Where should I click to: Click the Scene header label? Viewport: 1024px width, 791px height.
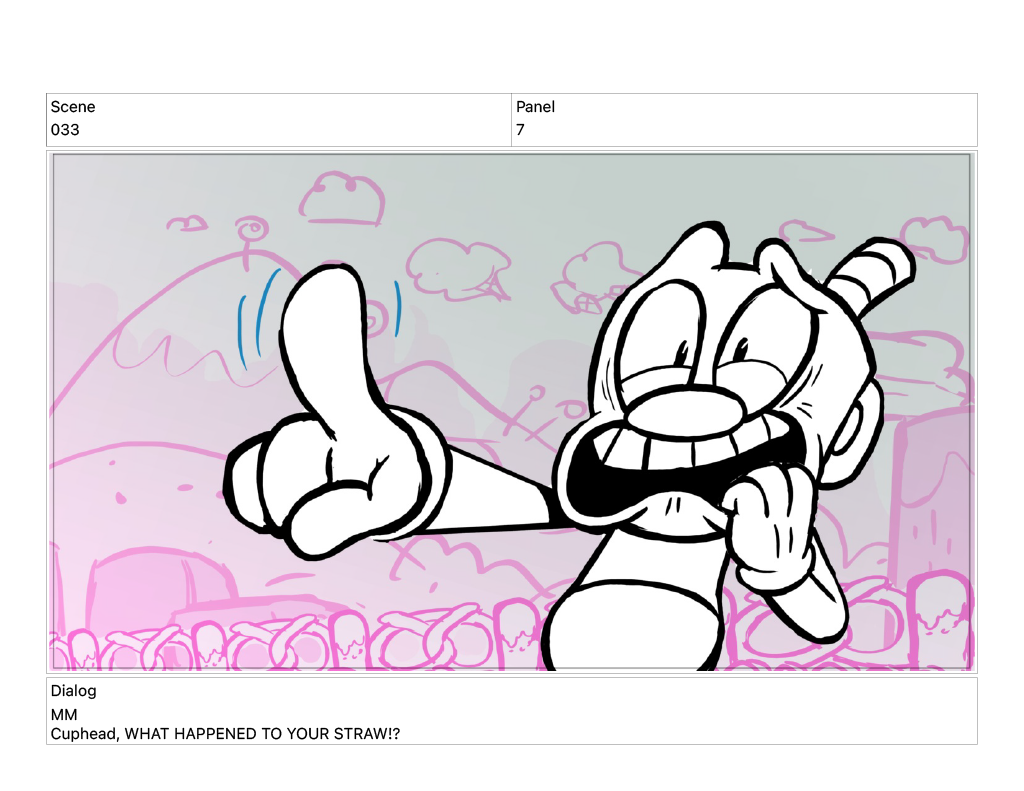(73, 107)
